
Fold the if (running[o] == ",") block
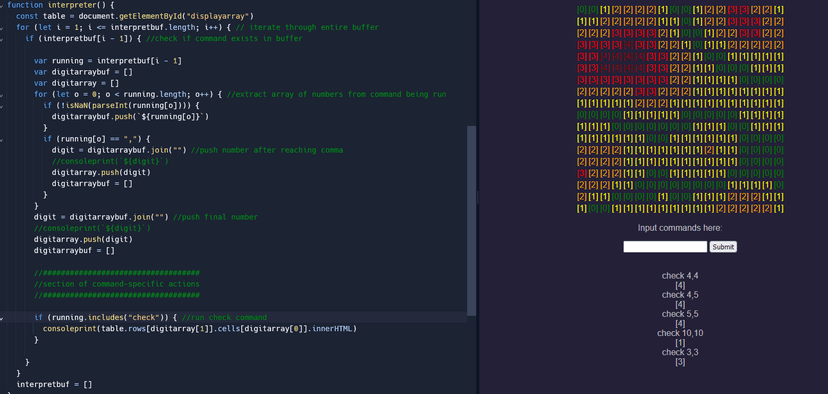pos(2,139)
